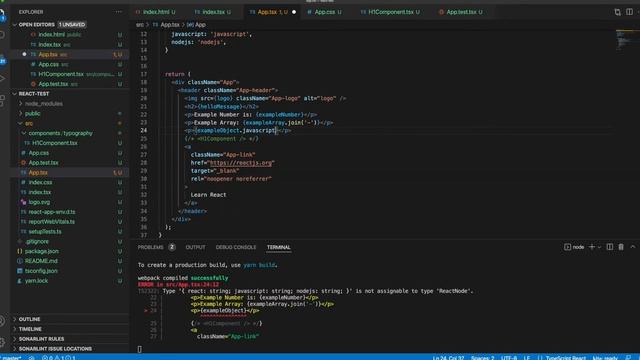Click Ln 24, Col 37 cursor position

click(x=448, y=358)
